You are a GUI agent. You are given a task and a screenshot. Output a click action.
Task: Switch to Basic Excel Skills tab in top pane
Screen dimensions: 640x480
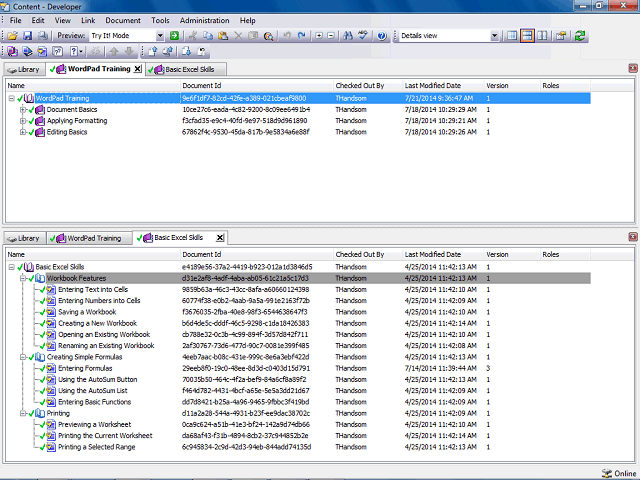coord(186,70)
